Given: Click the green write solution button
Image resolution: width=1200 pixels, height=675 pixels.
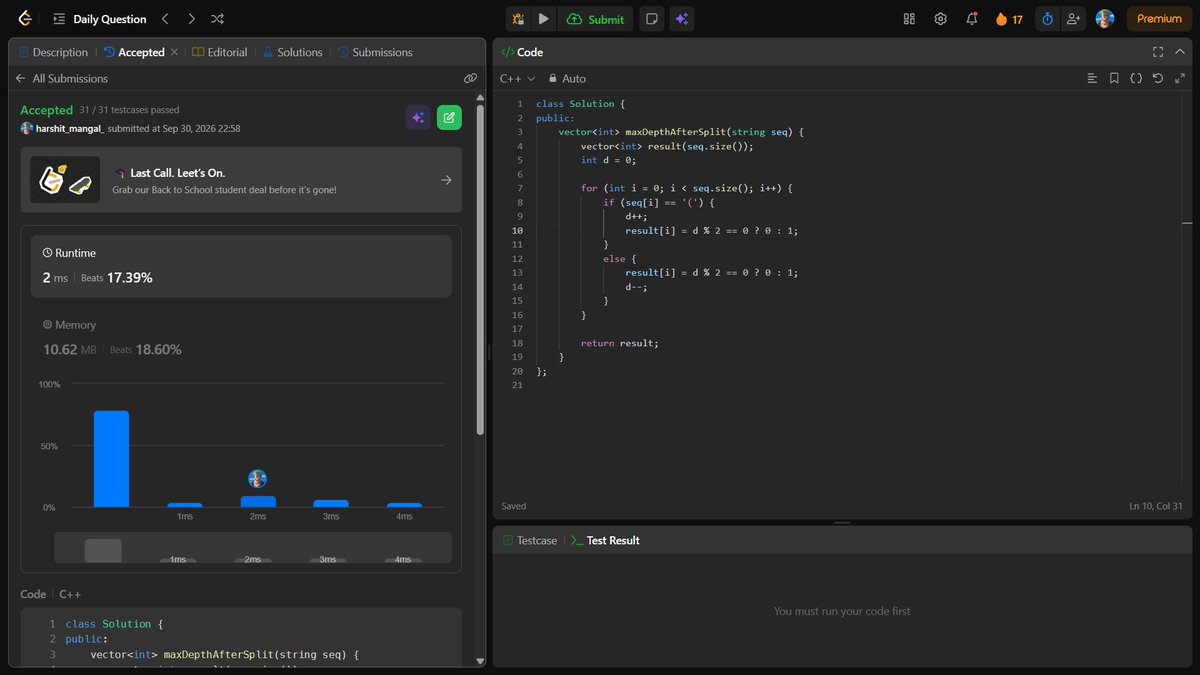Looking at the screenshot, I should (x=449, y=118).
